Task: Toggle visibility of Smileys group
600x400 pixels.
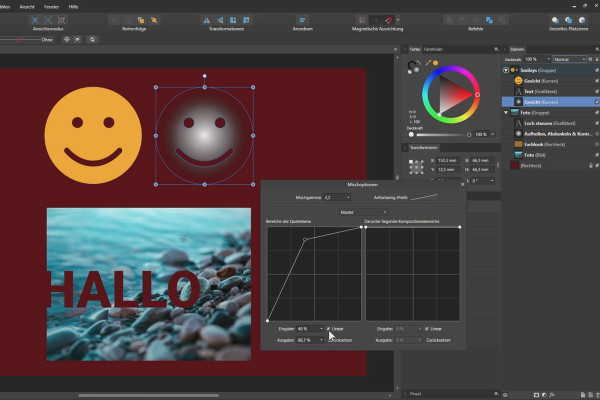Action: tap(597, 70)
